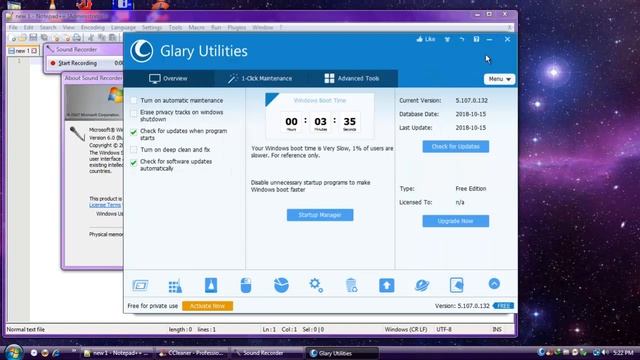
Task: Open the Notepad++ Encoding menu
Action: [x=93, y=27]
